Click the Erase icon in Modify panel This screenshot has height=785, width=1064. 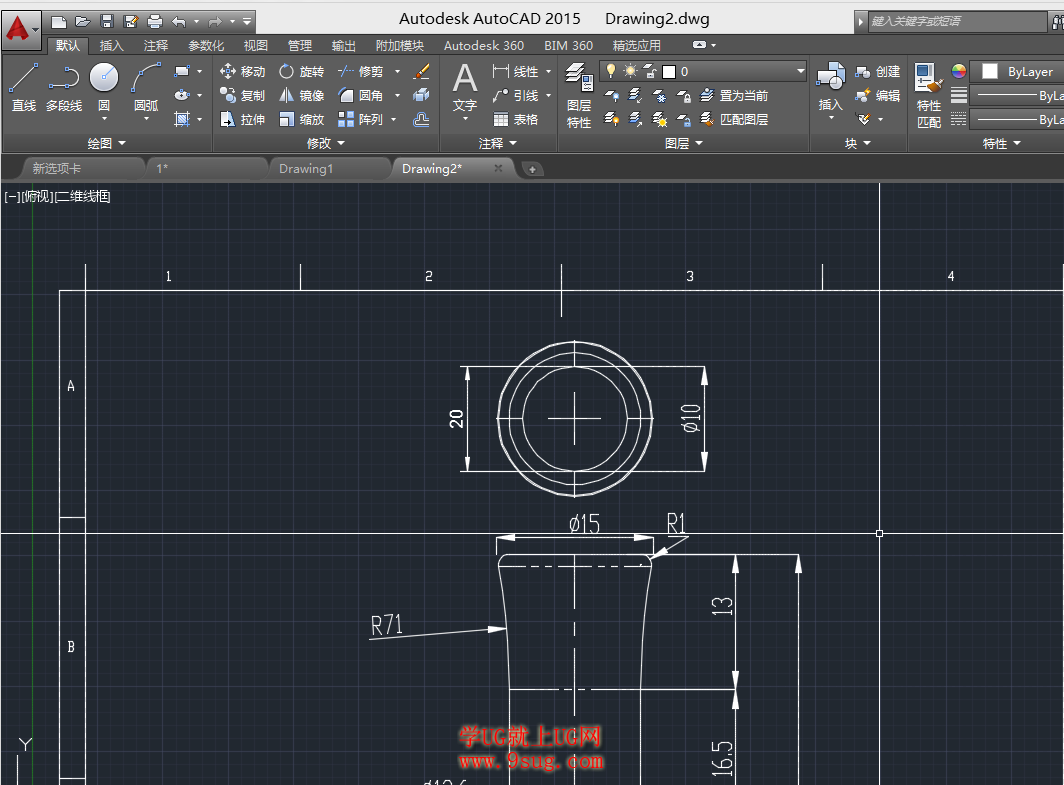coord(421,71)
